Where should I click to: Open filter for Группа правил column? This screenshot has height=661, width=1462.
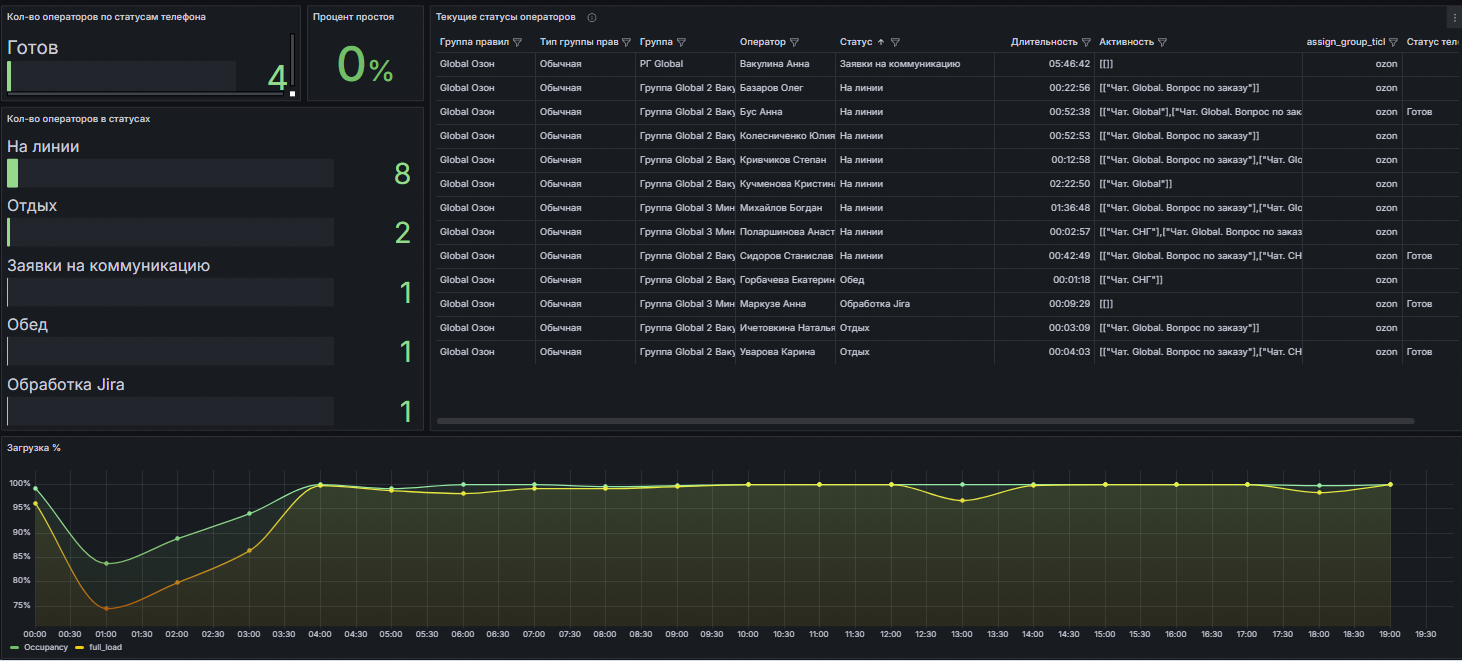(517, 43)
